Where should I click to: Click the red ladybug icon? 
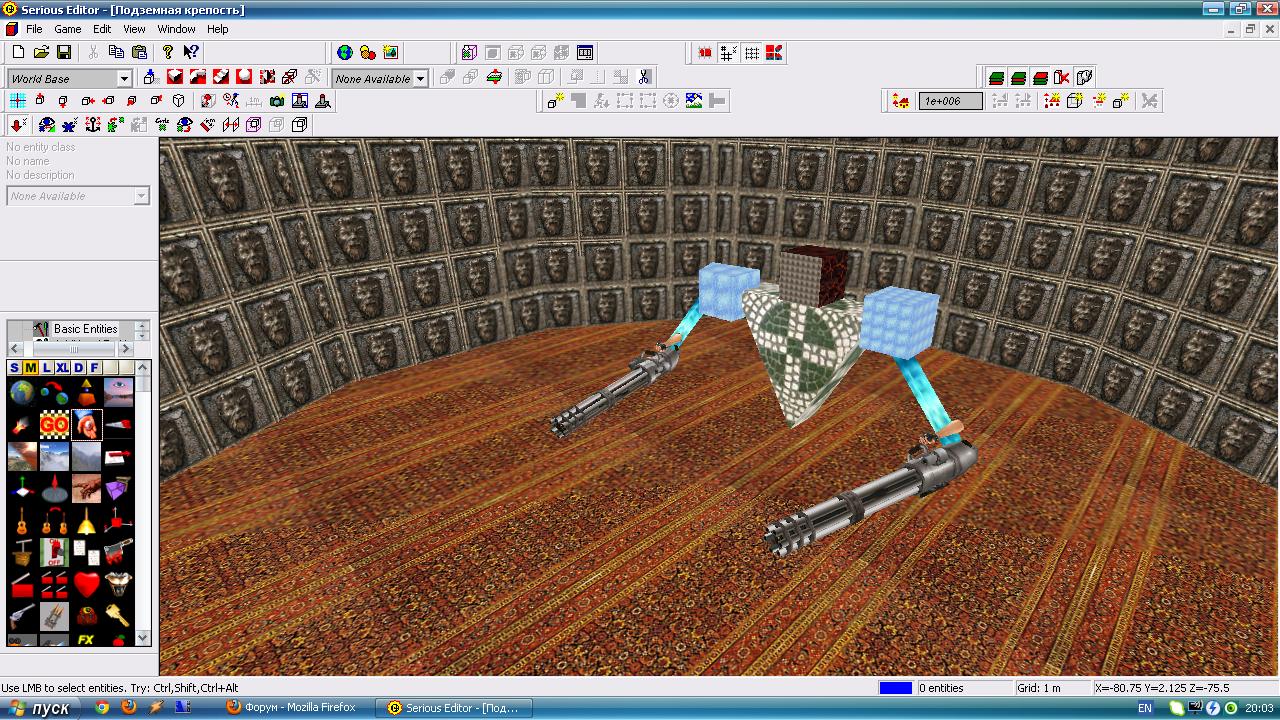point(705,52)
